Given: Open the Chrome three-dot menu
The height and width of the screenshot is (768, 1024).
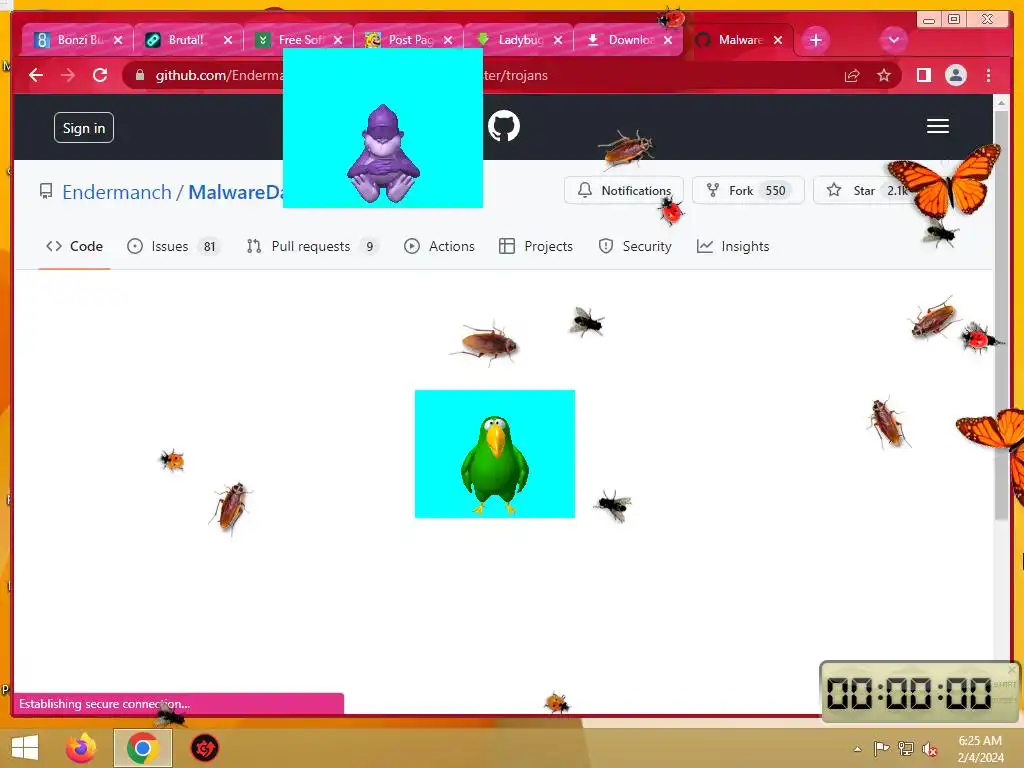Looking at the screenshot, I should point(988,76).
